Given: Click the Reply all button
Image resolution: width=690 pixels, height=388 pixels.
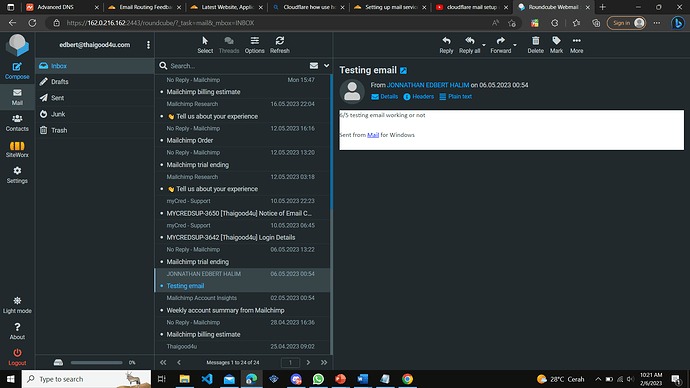Looking at the screenshot, I should click(470, 45).
